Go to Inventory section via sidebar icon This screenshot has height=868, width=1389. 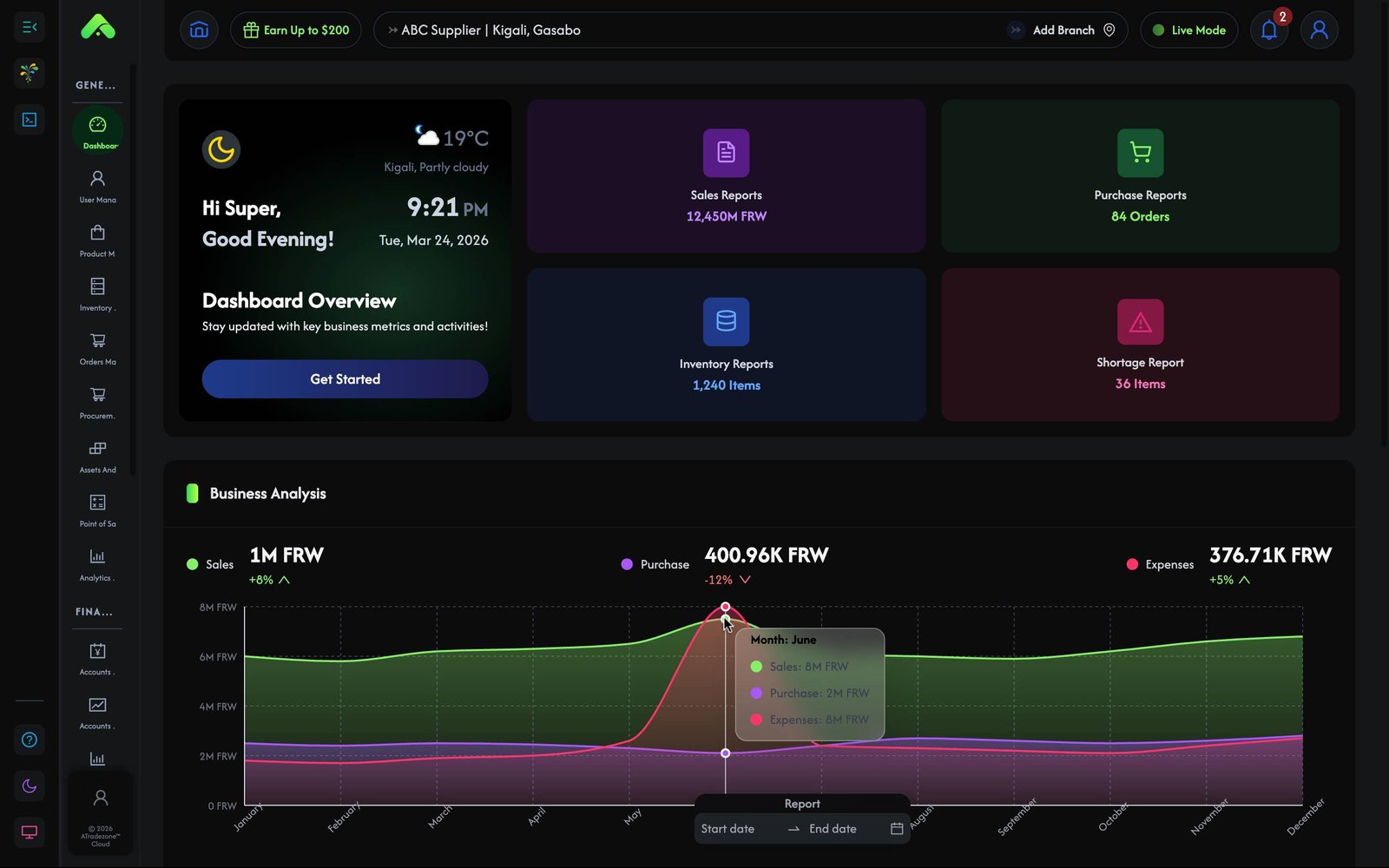click(97, 293)
